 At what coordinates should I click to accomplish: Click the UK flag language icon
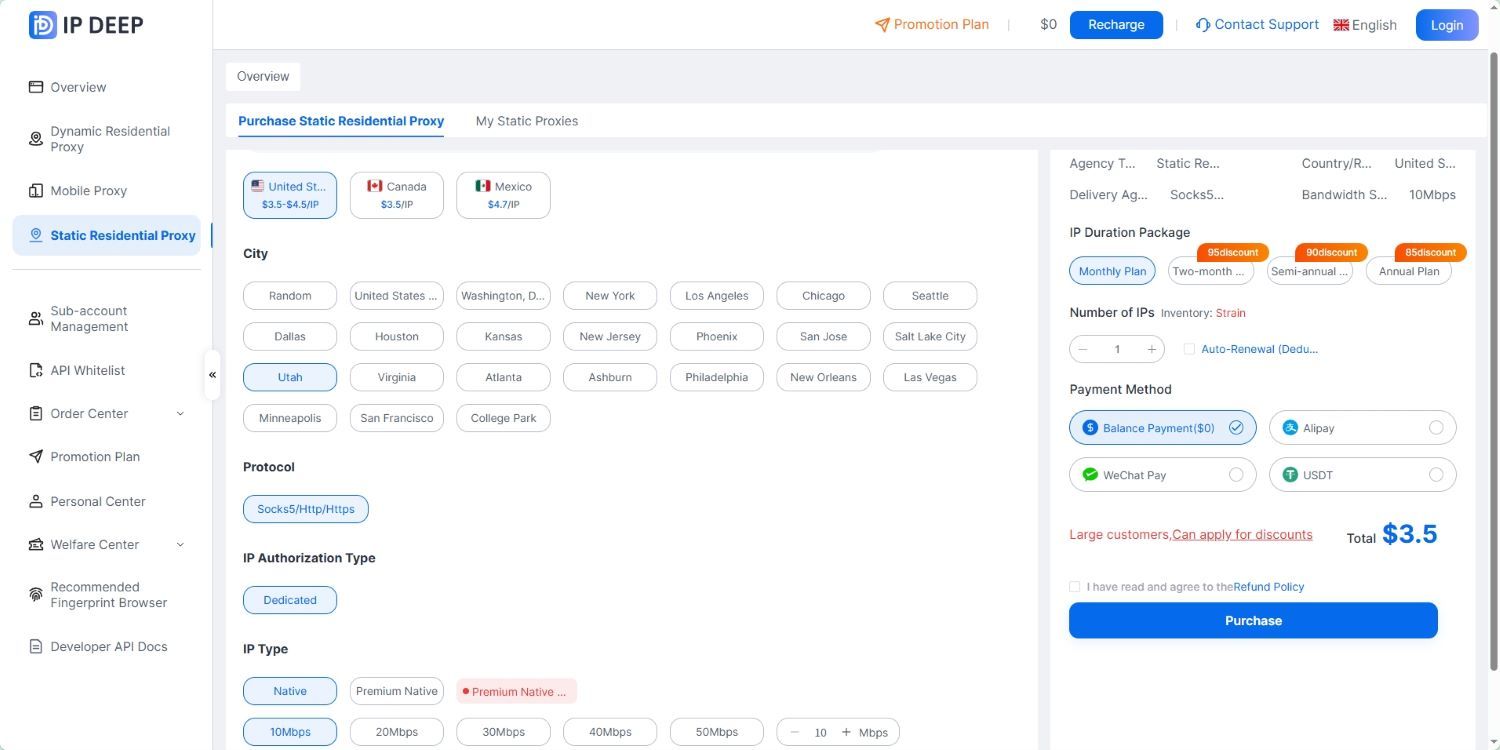(x=1341, y=25)
